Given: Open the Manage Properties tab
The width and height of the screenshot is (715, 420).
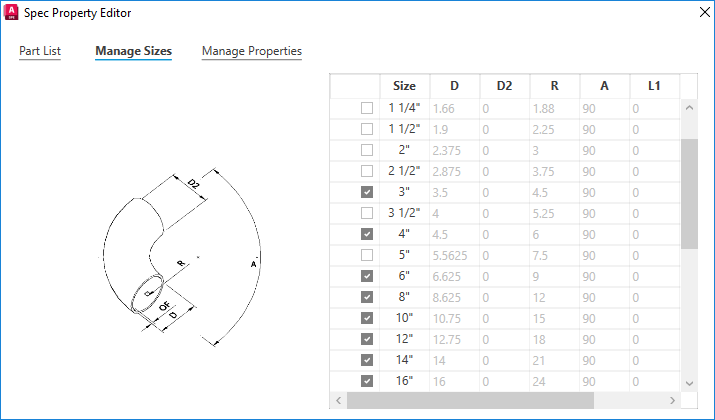Looking at the screenshot, I should 252,51.
